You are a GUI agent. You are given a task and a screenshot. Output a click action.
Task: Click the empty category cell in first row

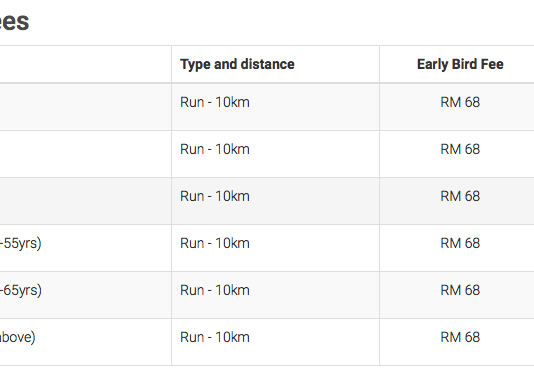point(85,107)
